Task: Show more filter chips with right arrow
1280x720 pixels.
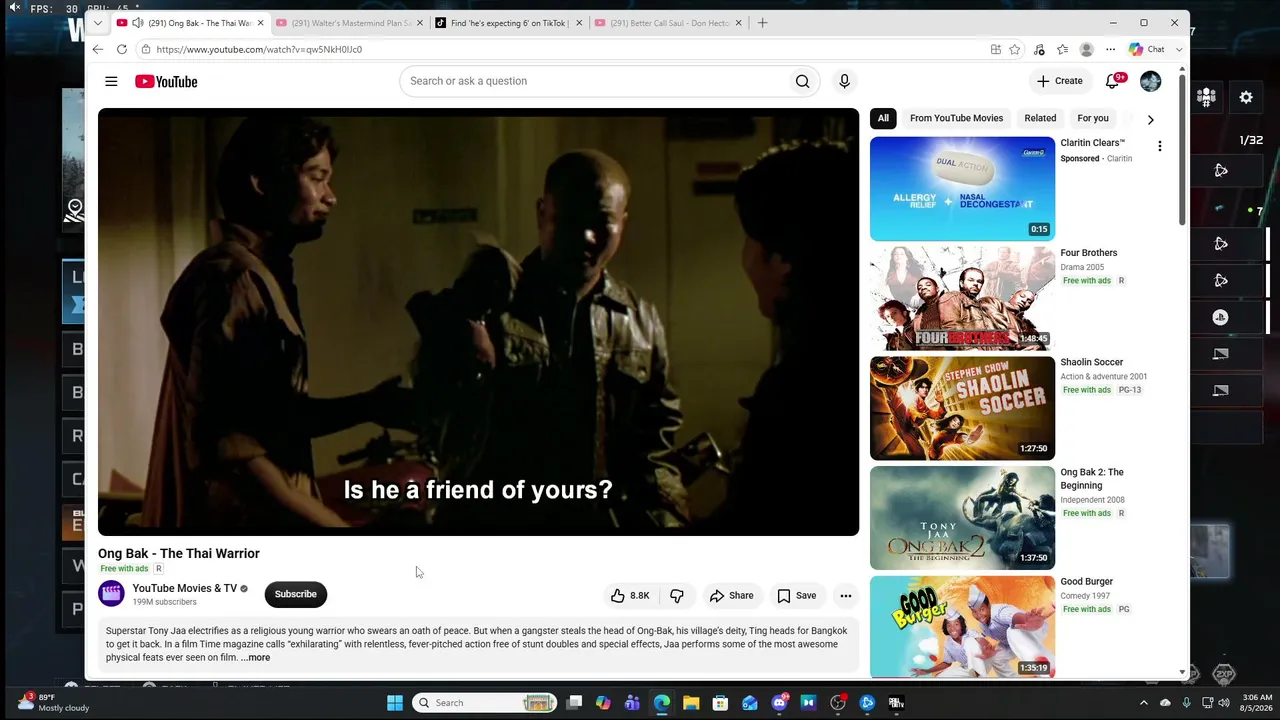Action: [x=1150, y=119]
